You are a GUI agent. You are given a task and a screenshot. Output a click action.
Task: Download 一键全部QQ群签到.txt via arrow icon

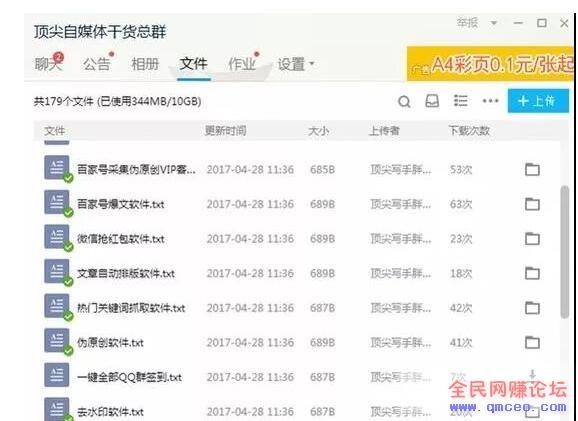pyautogui.click(x=532, y=374)
